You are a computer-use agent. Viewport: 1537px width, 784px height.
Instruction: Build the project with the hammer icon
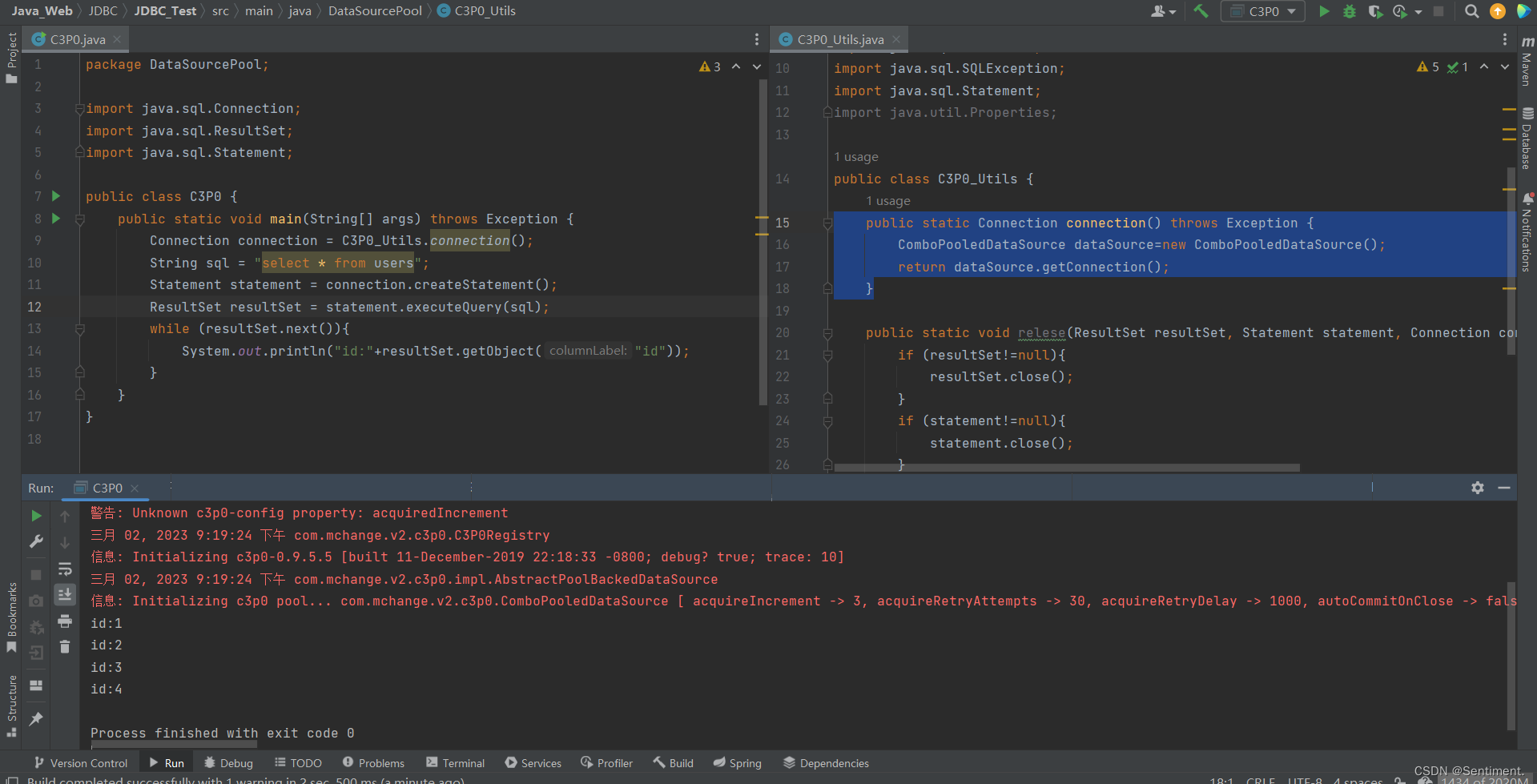coord(1201,11)
